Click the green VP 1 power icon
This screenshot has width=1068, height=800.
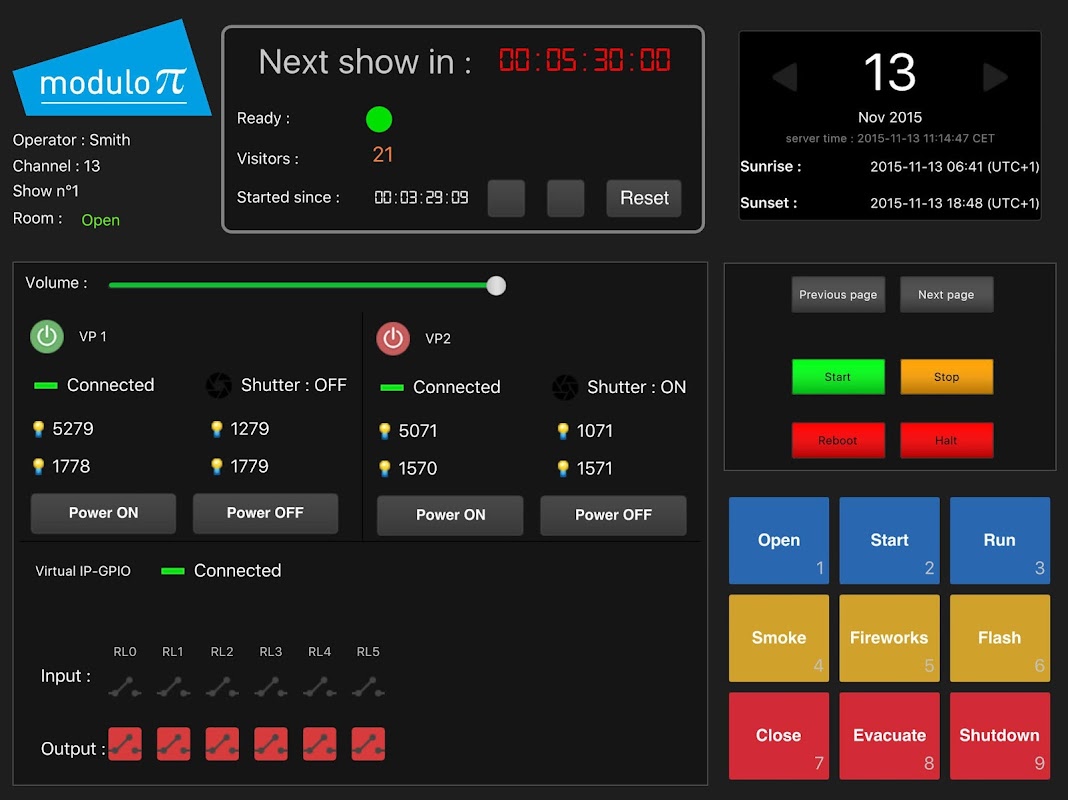point(47,336)
